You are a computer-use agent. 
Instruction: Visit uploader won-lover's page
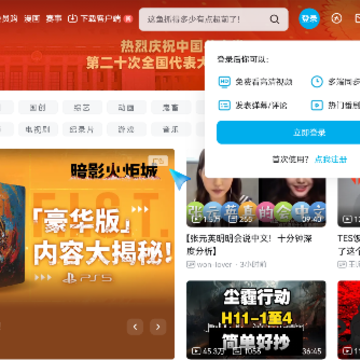(214, 265)
